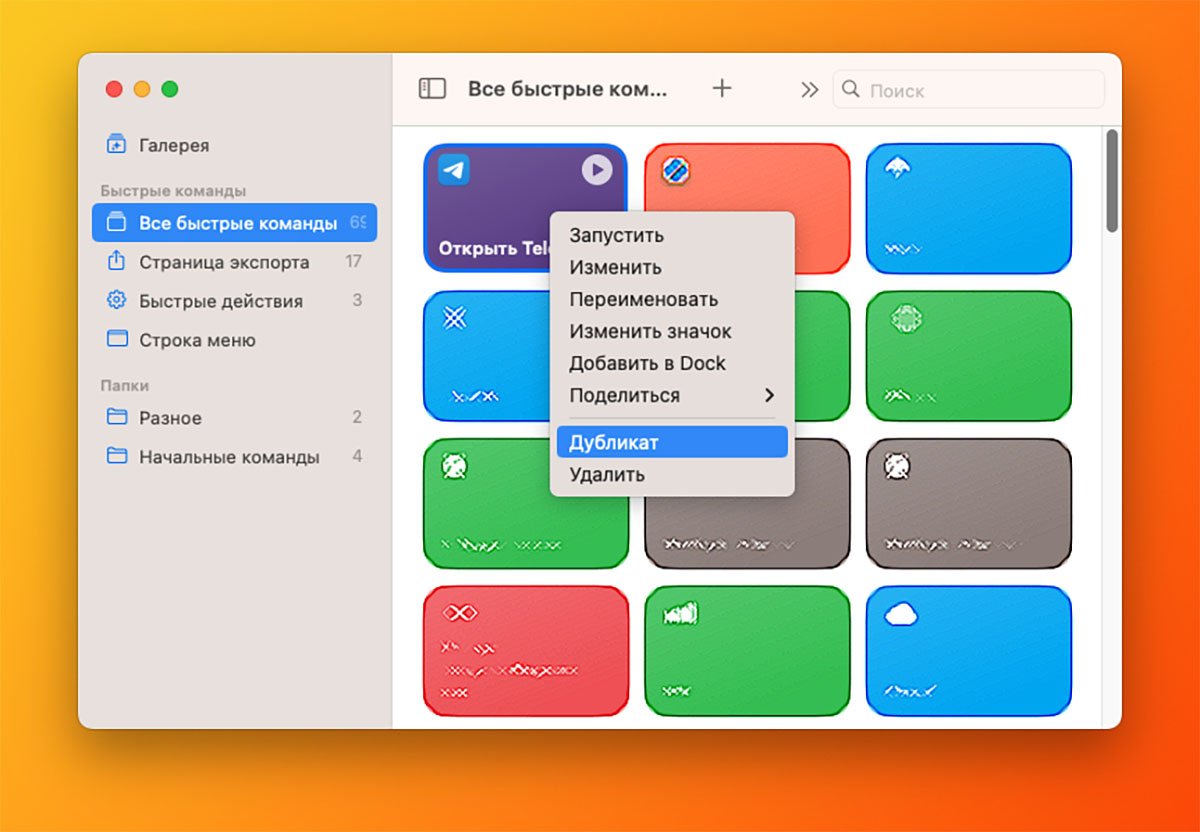This screenshot has height=832, width=1200.
Task: Click the infinity icon on red card
Action: [460, 612]
